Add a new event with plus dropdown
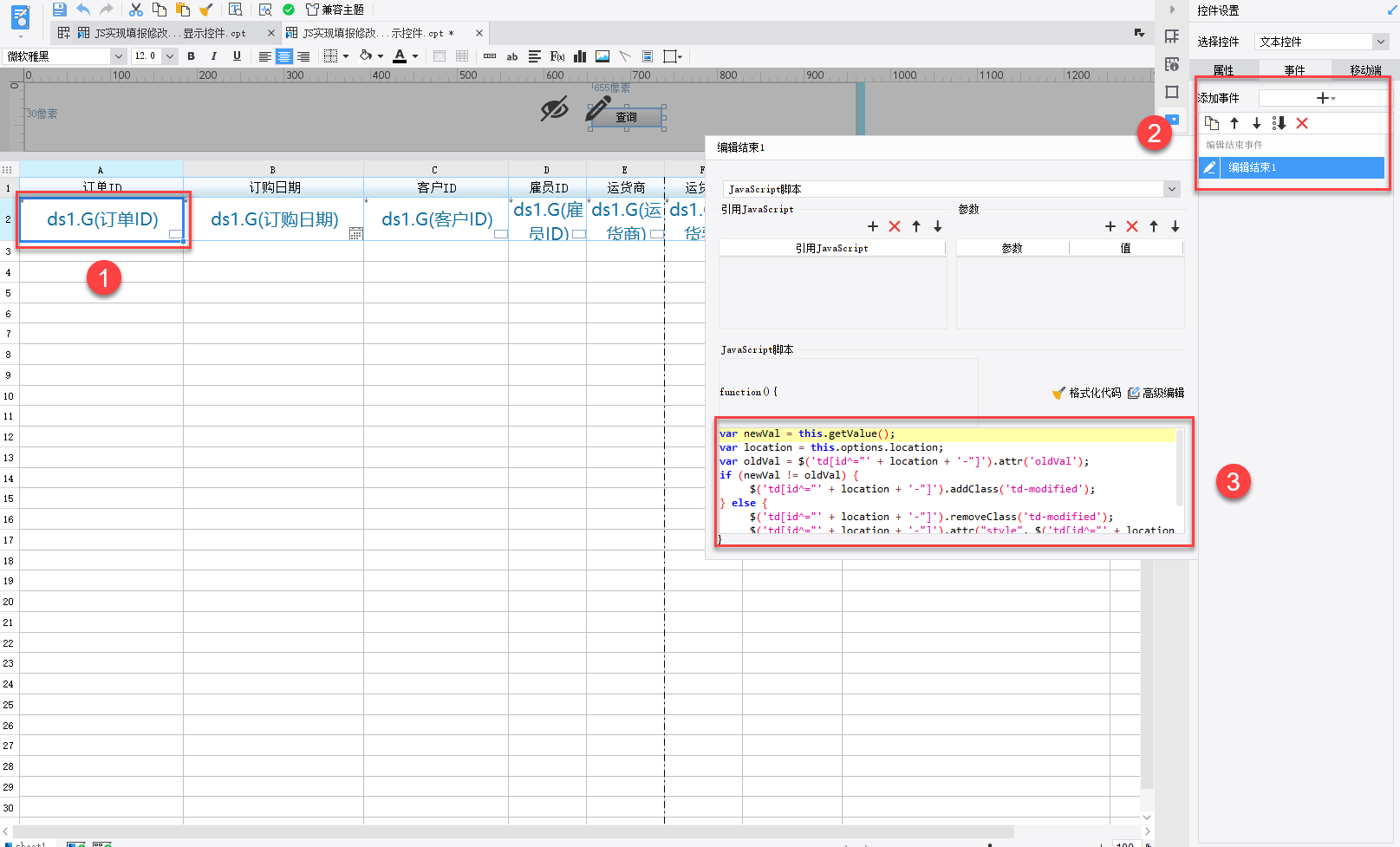 click(x=1325, y=98)
